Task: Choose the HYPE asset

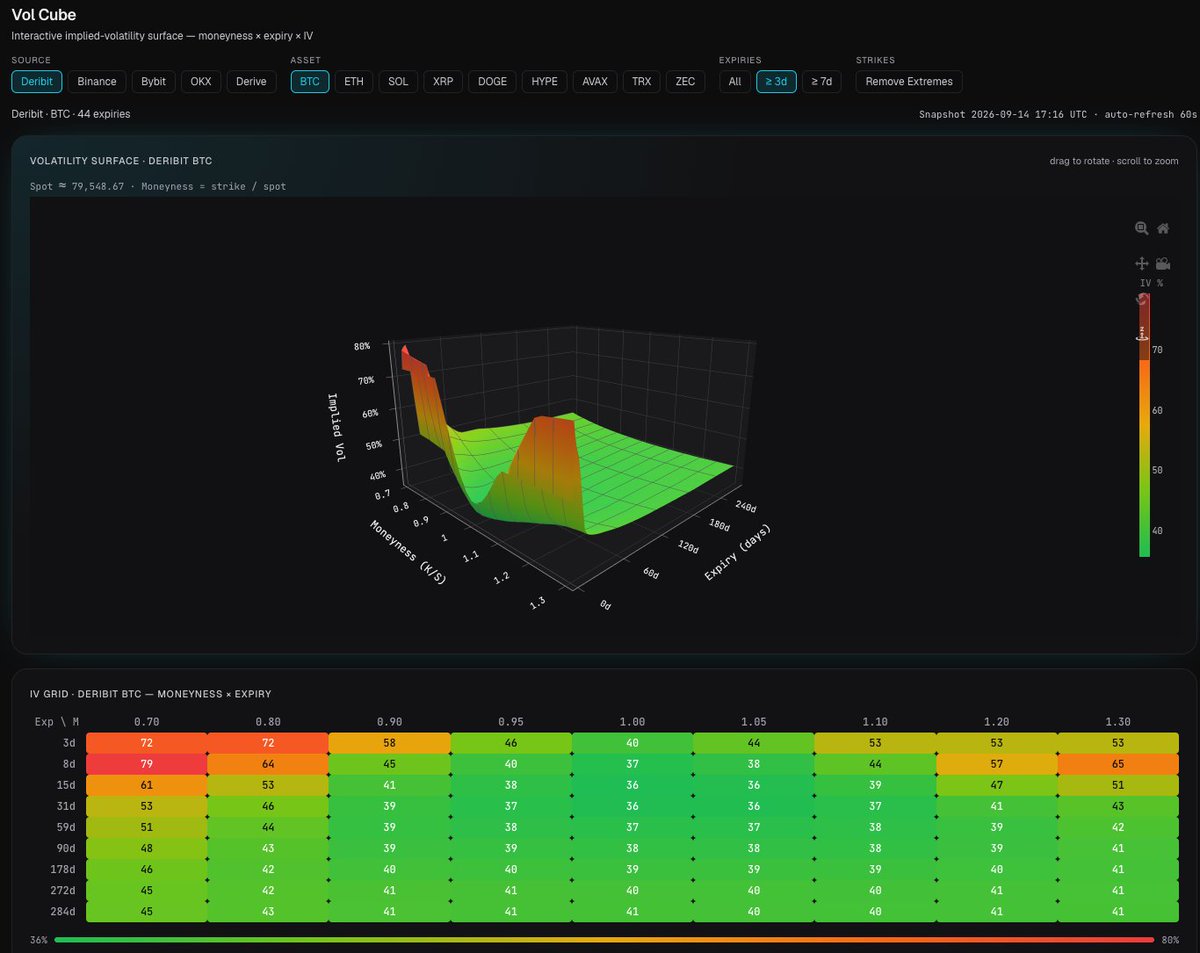Action: (545, 81)
